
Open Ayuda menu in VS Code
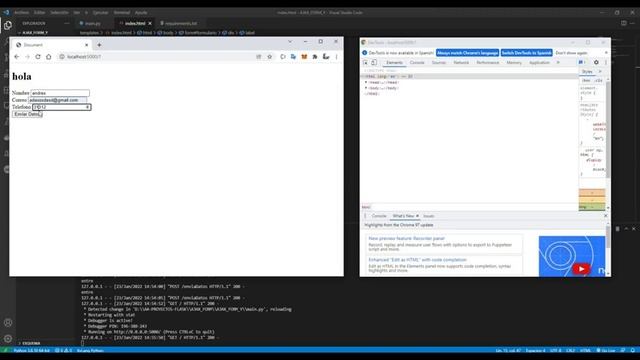(x=141, y=13)
